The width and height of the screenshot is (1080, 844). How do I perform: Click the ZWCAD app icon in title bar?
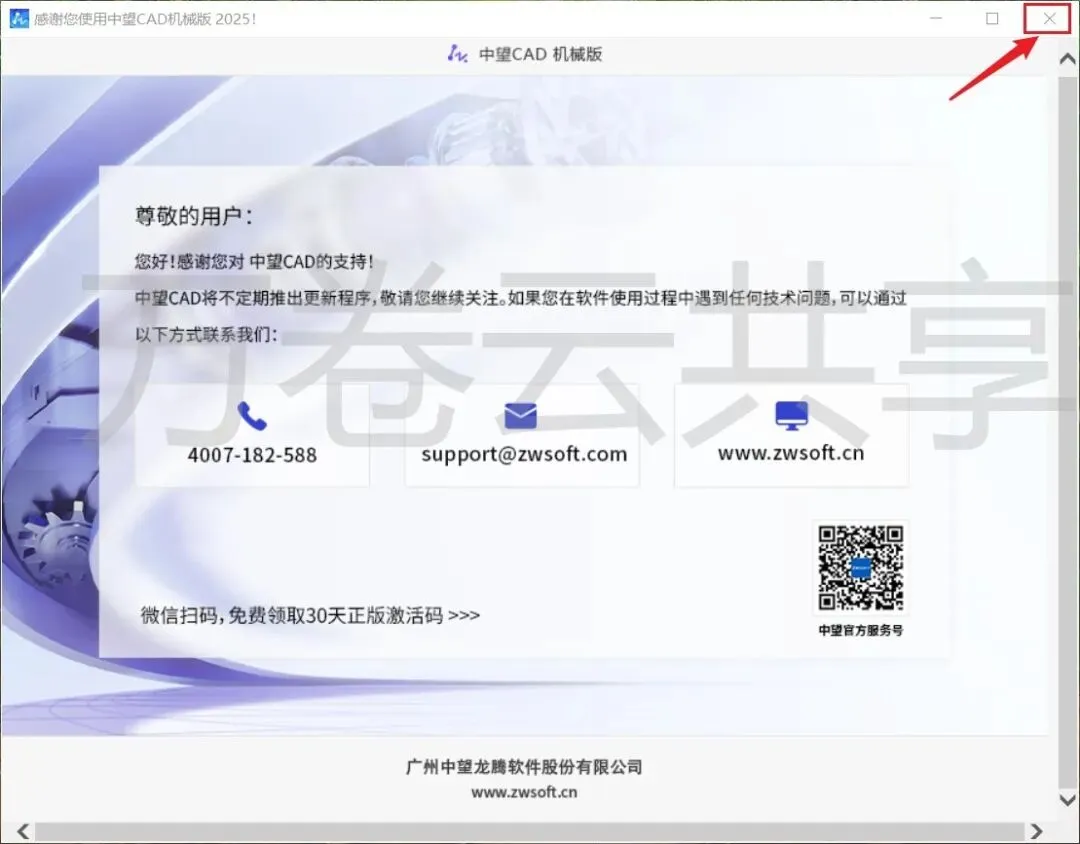19,19
